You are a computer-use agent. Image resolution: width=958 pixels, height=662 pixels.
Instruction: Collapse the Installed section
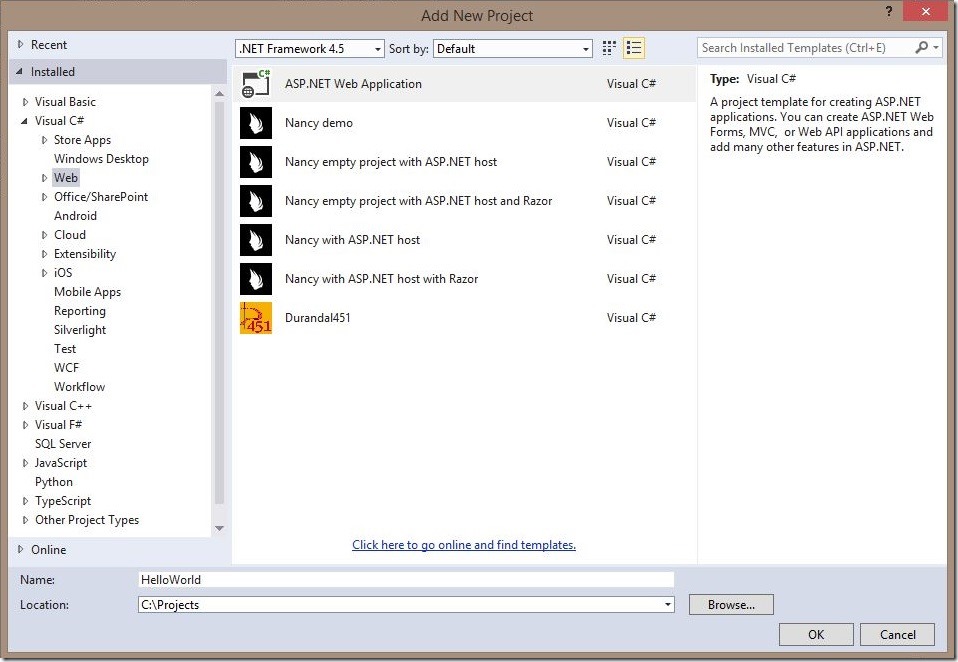point(20,71)
